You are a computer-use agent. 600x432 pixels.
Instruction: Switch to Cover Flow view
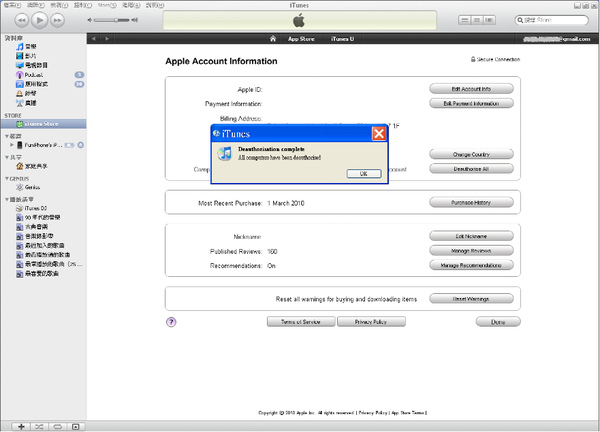tap(489, 20)
